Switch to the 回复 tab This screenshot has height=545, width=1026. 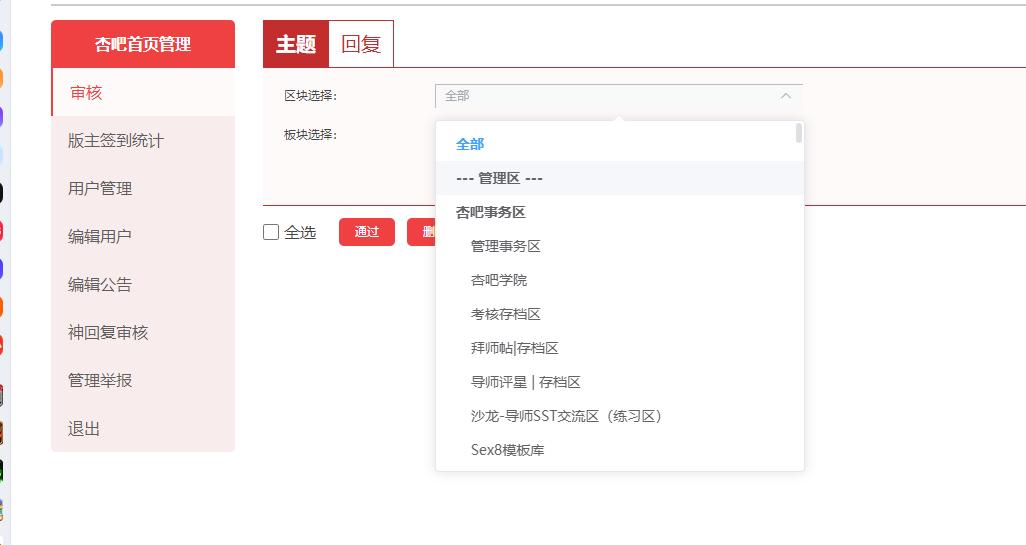point(361,44)
